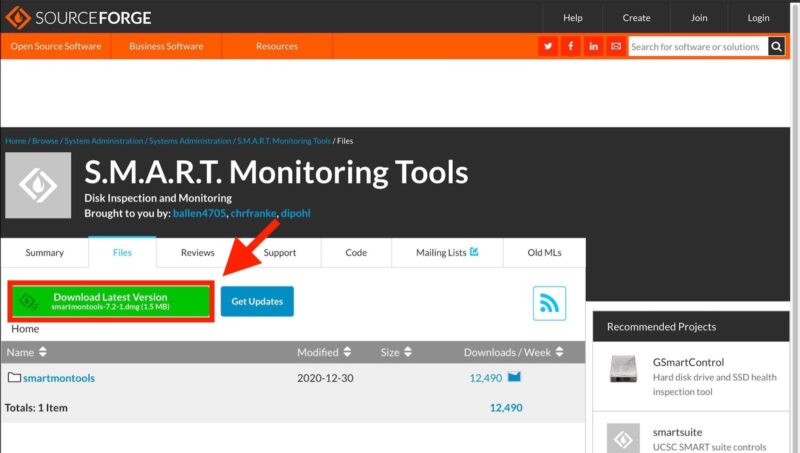Screen dimensions: 800x453
Task: Click the Home breadcrumb link
Action: [x=16, y=141]
